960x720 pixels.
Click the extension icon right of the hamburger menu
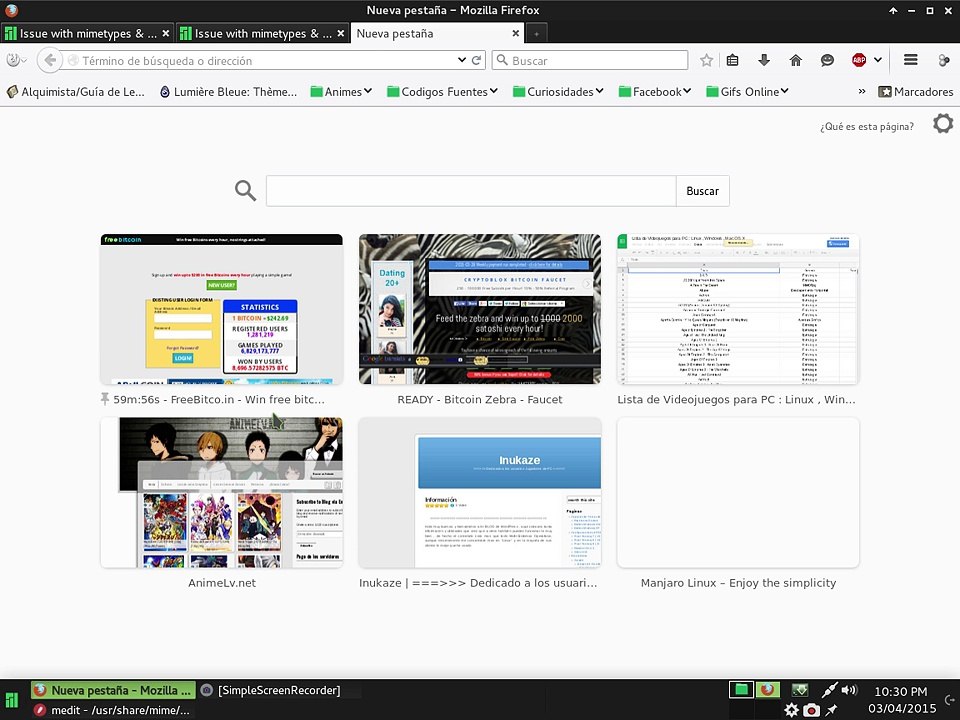[943, 60]
